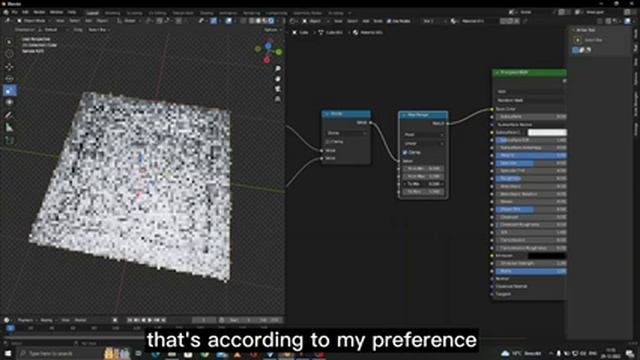Image resolution: width=640 pixels, height=360 pixels.
Task: Select the highlighted Scale tool
Action: click(9, 90)
